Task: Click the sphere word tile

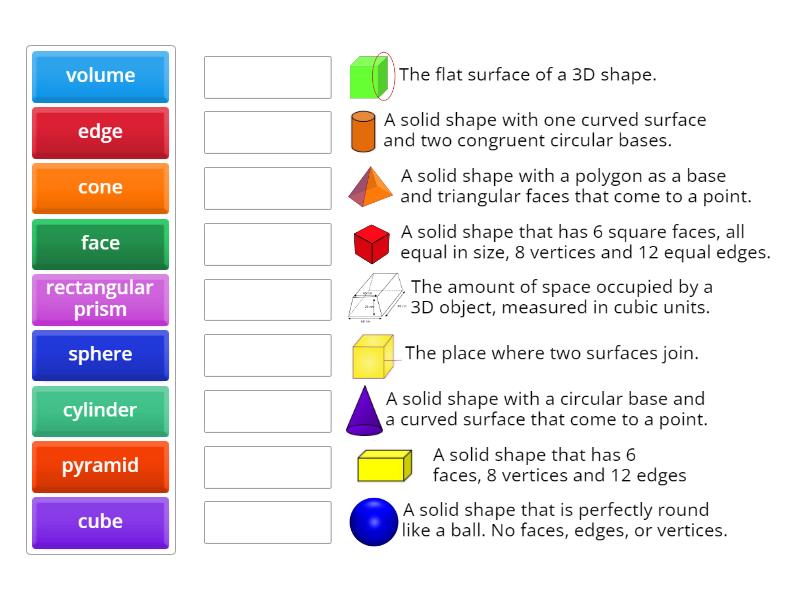Action: pyautogui.click(x=100, y=355)
